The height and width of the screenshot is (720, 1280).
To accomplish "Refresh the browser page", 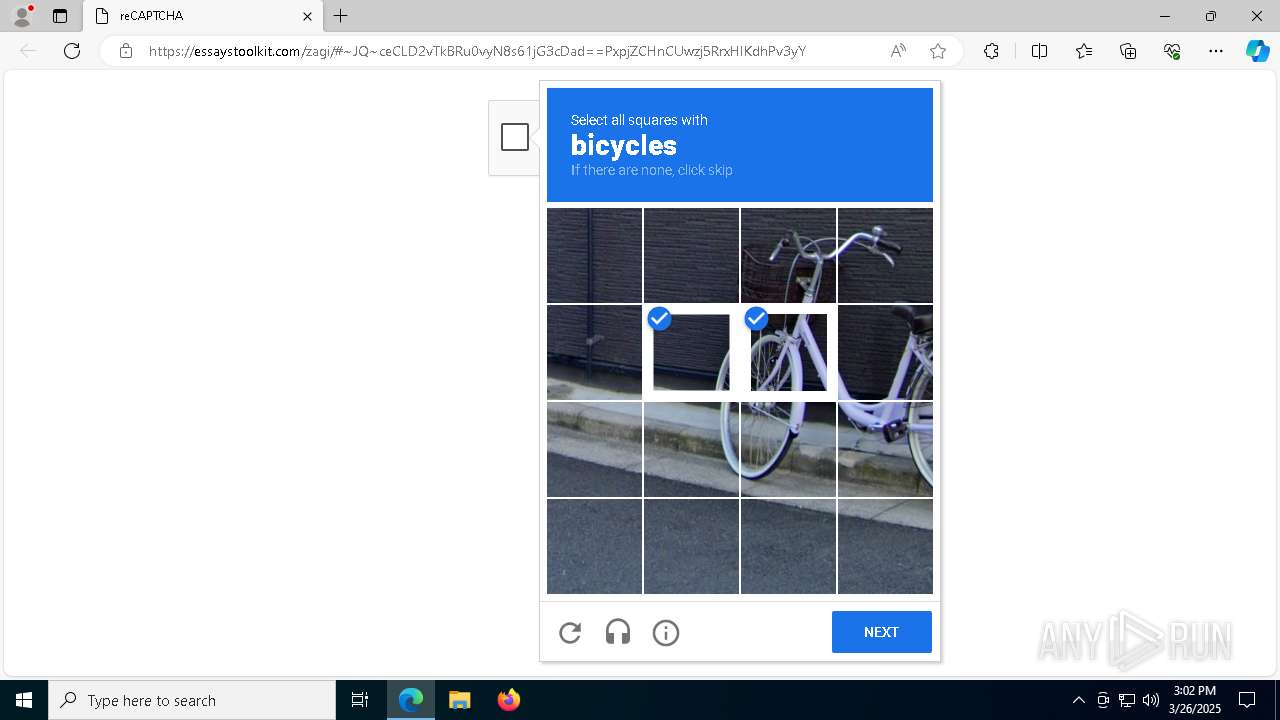I will 72,51.
